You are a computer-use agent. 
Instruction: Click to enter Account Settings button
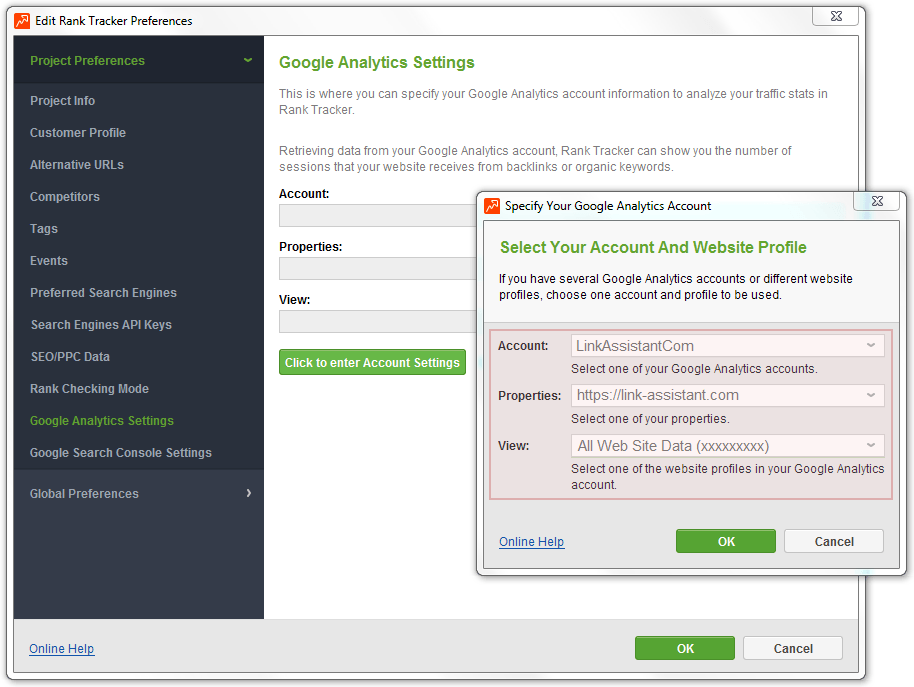[x=372, y=362]
